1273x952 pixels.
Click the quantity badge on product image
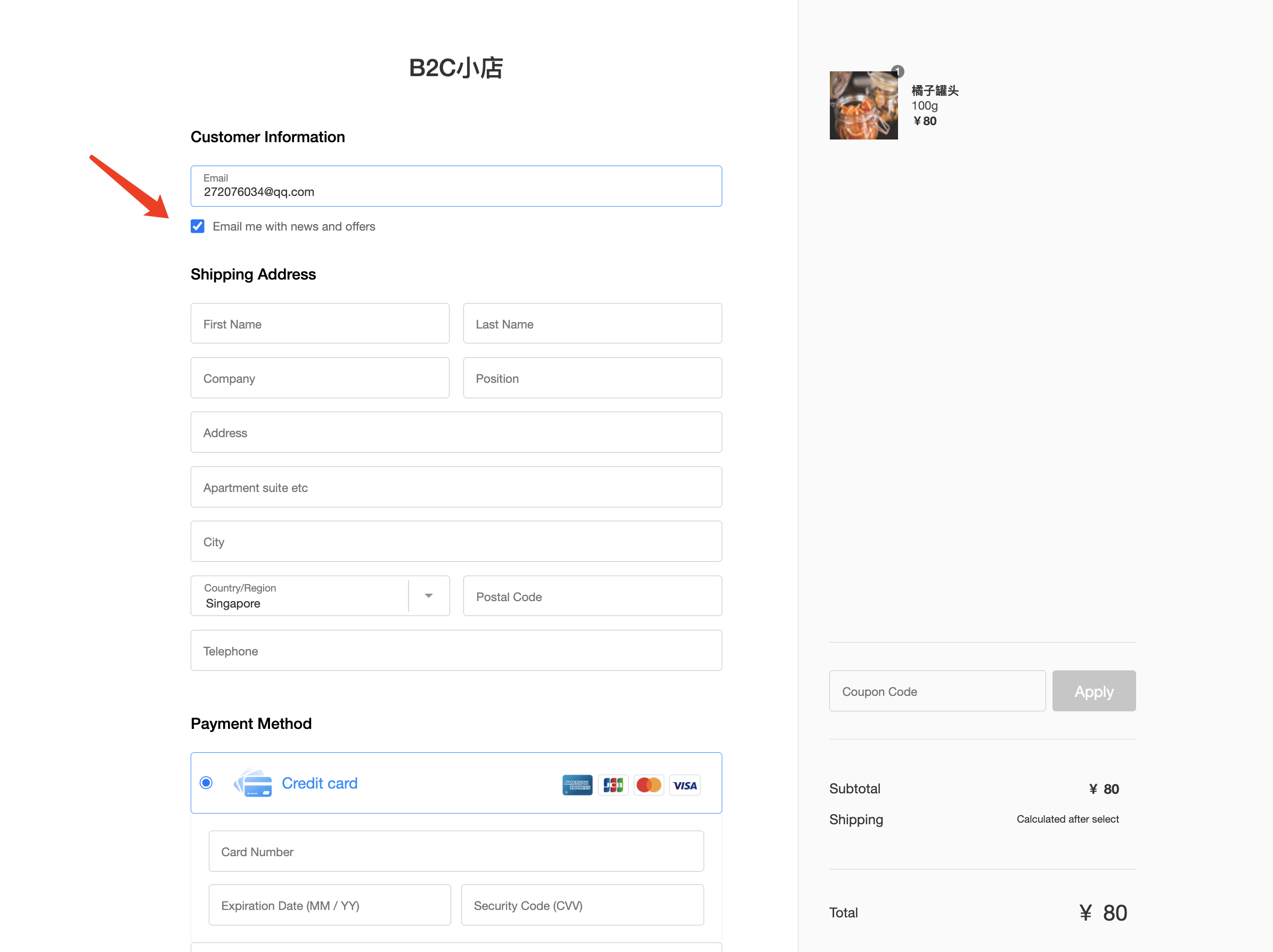pos(897,71)
